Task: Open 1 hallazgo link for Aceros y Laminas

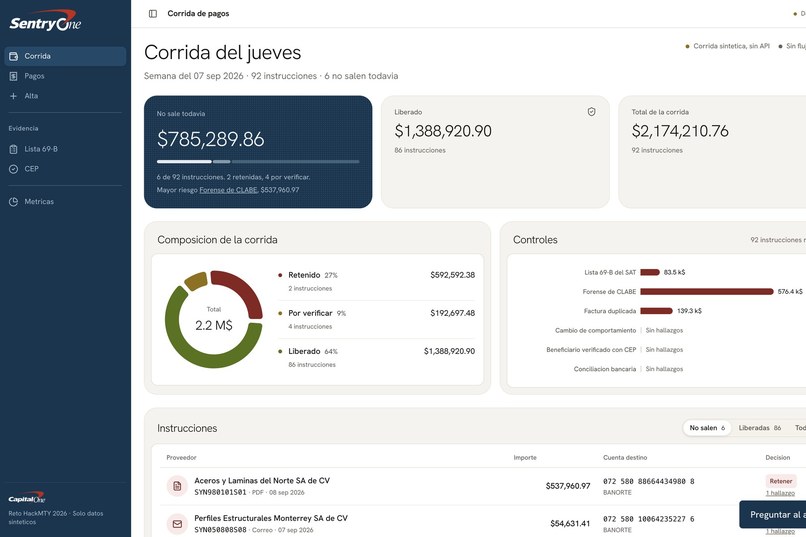Action: point(780,493)
